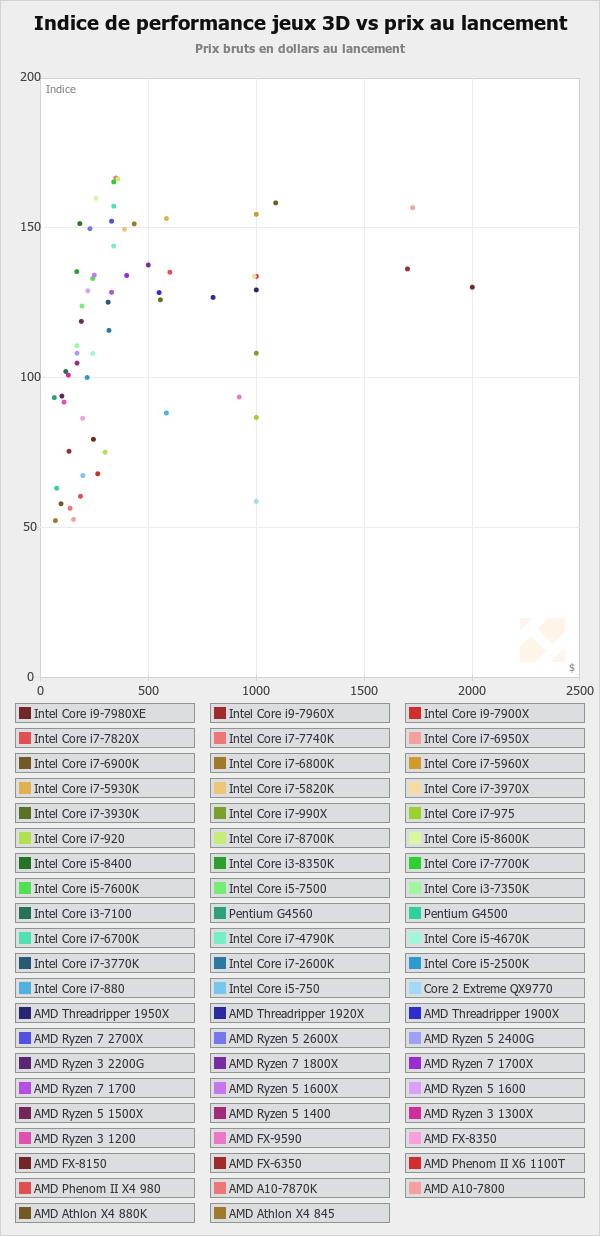Viewport: 600px width, 1236px height.
Task: Filter chart by AMD Phenom II X4 980
Action: [105, 1188]
